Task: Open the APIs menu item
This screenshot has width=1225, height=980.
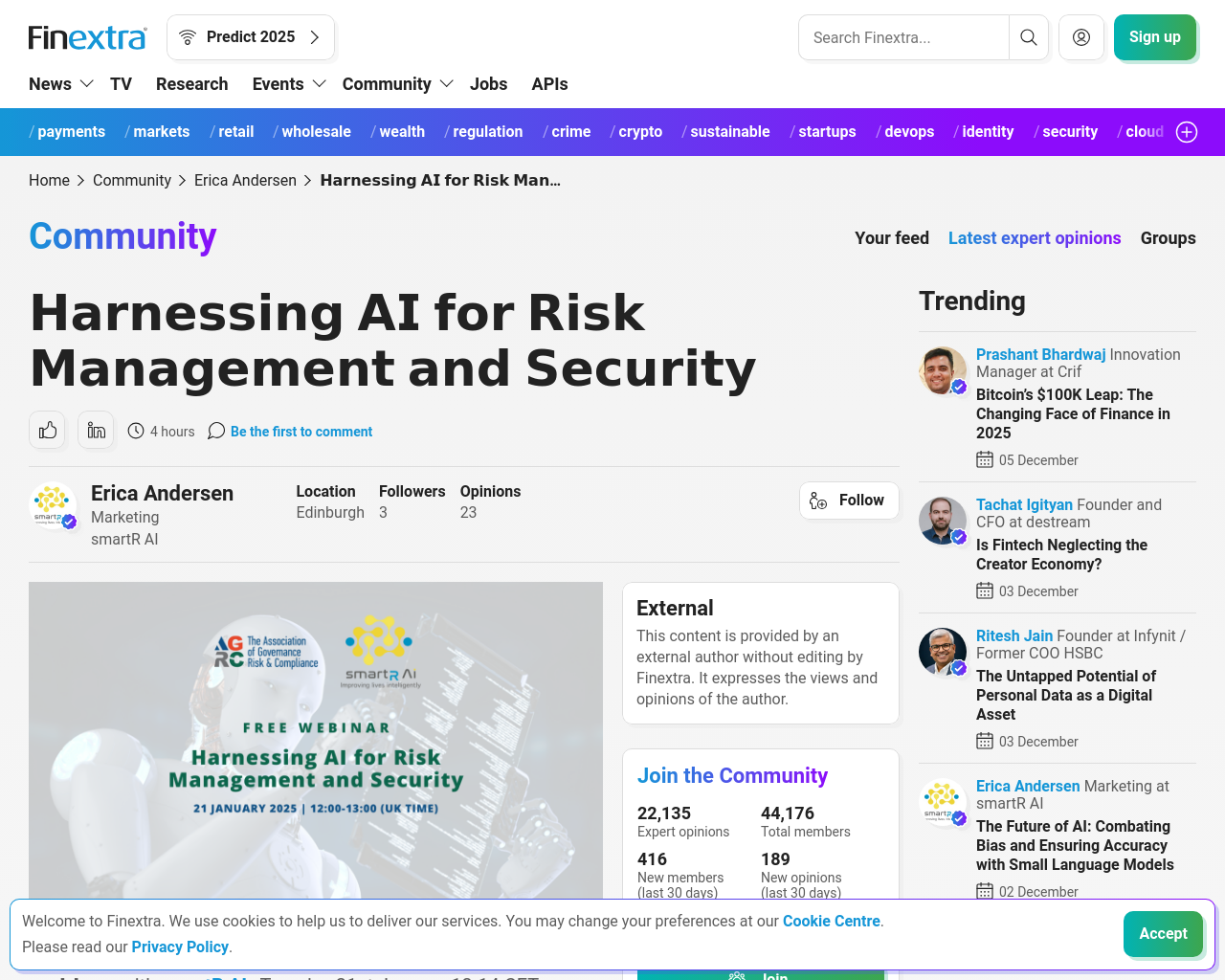Action: 550,84
